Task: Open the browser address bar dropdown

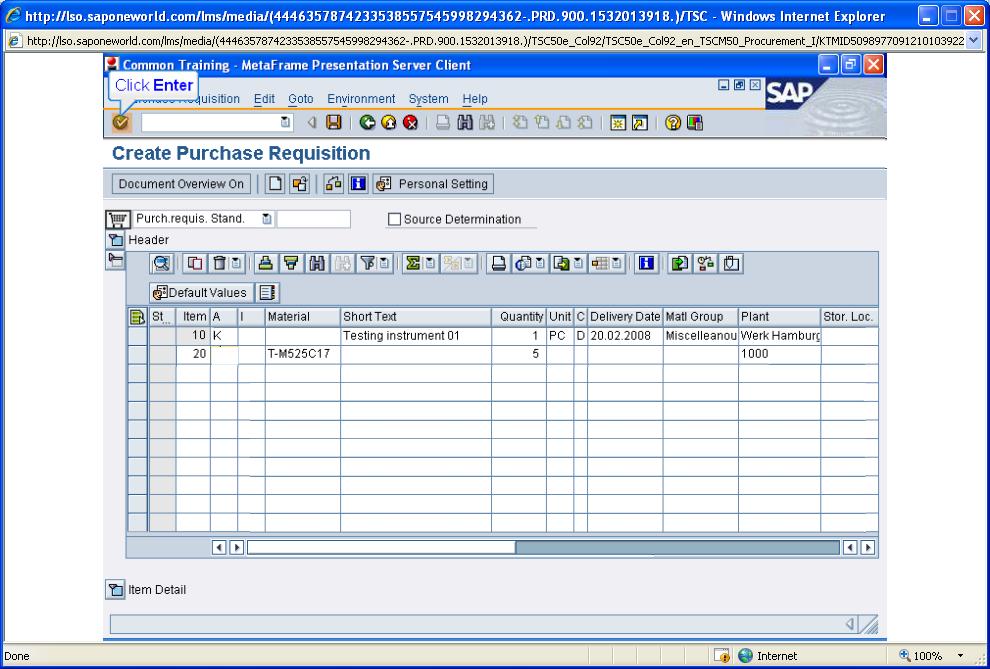Action: (x=974, y=41)
